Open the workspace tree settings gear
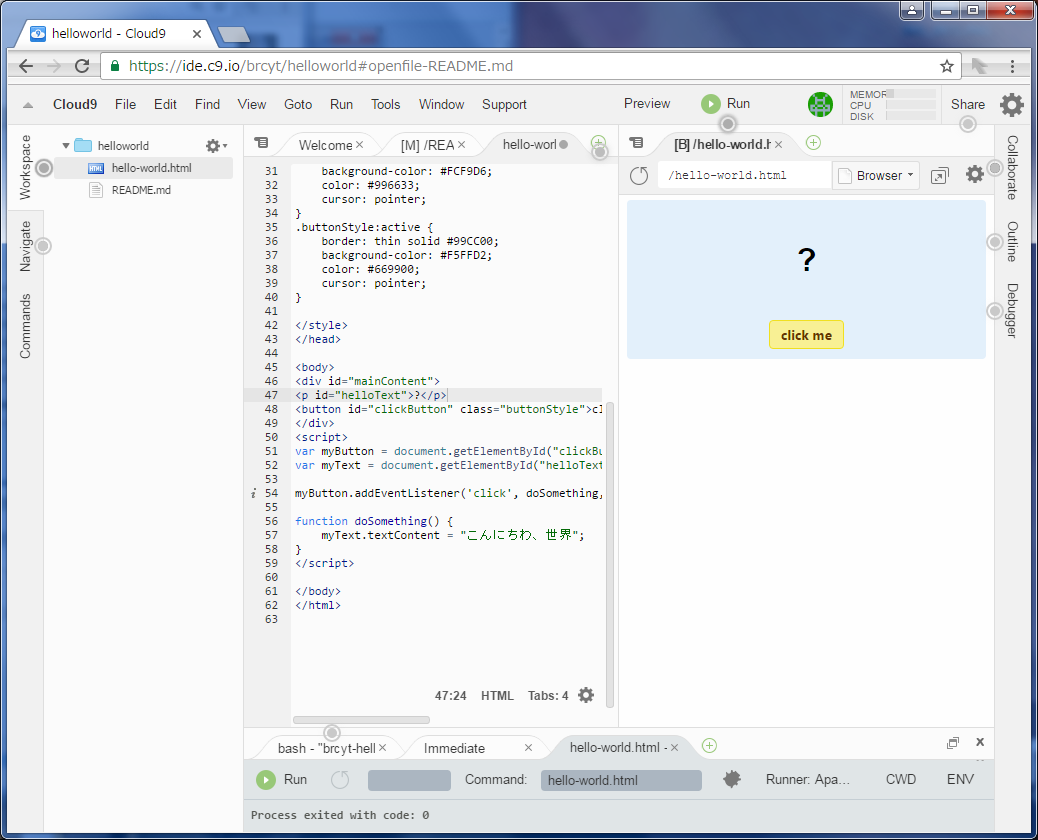The height and width of the screenshot is (840, 1038). coord(216,146)
